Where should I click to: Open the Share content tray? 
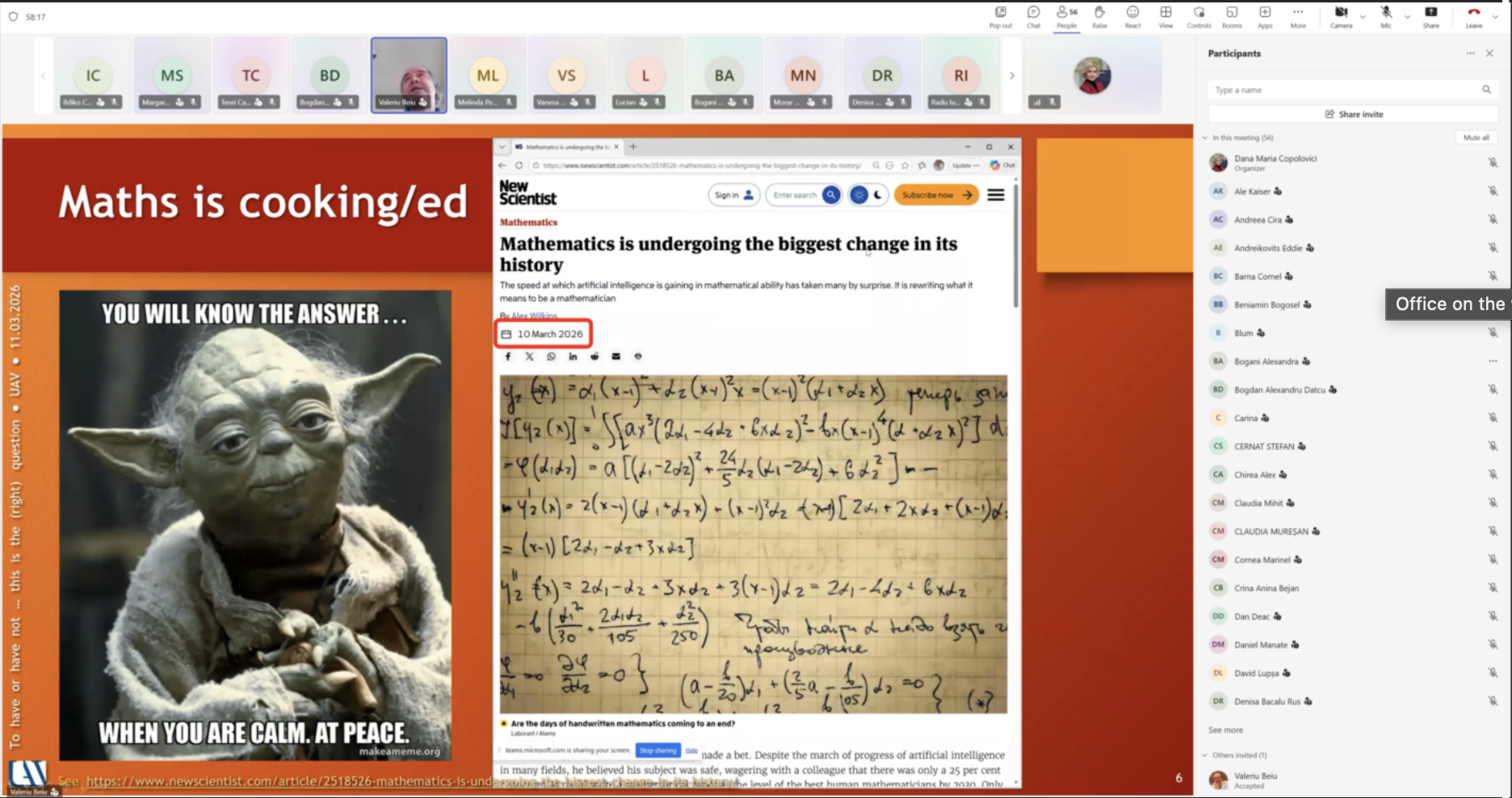(x=1430, y=15)
